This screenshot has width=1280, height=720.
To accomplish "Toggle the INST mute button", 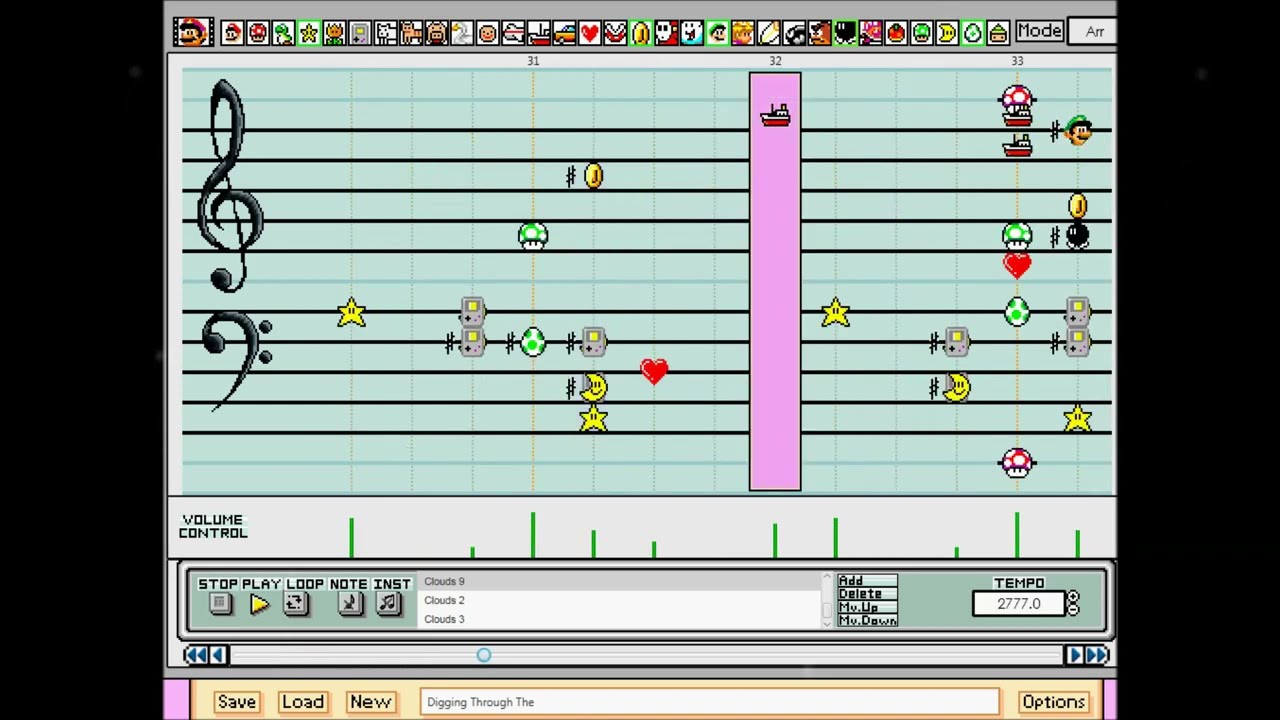I will (x=389, y=603).
